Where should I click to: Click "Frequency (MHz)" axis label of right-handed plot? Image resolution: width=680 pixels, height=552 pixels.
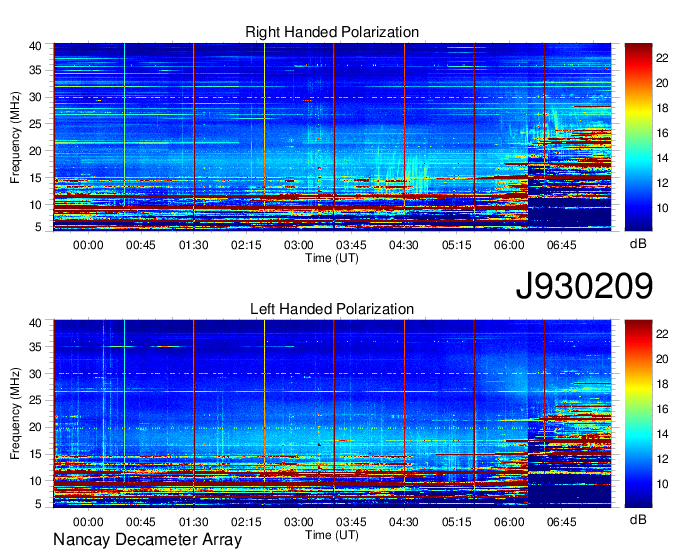tap(15, 137)
